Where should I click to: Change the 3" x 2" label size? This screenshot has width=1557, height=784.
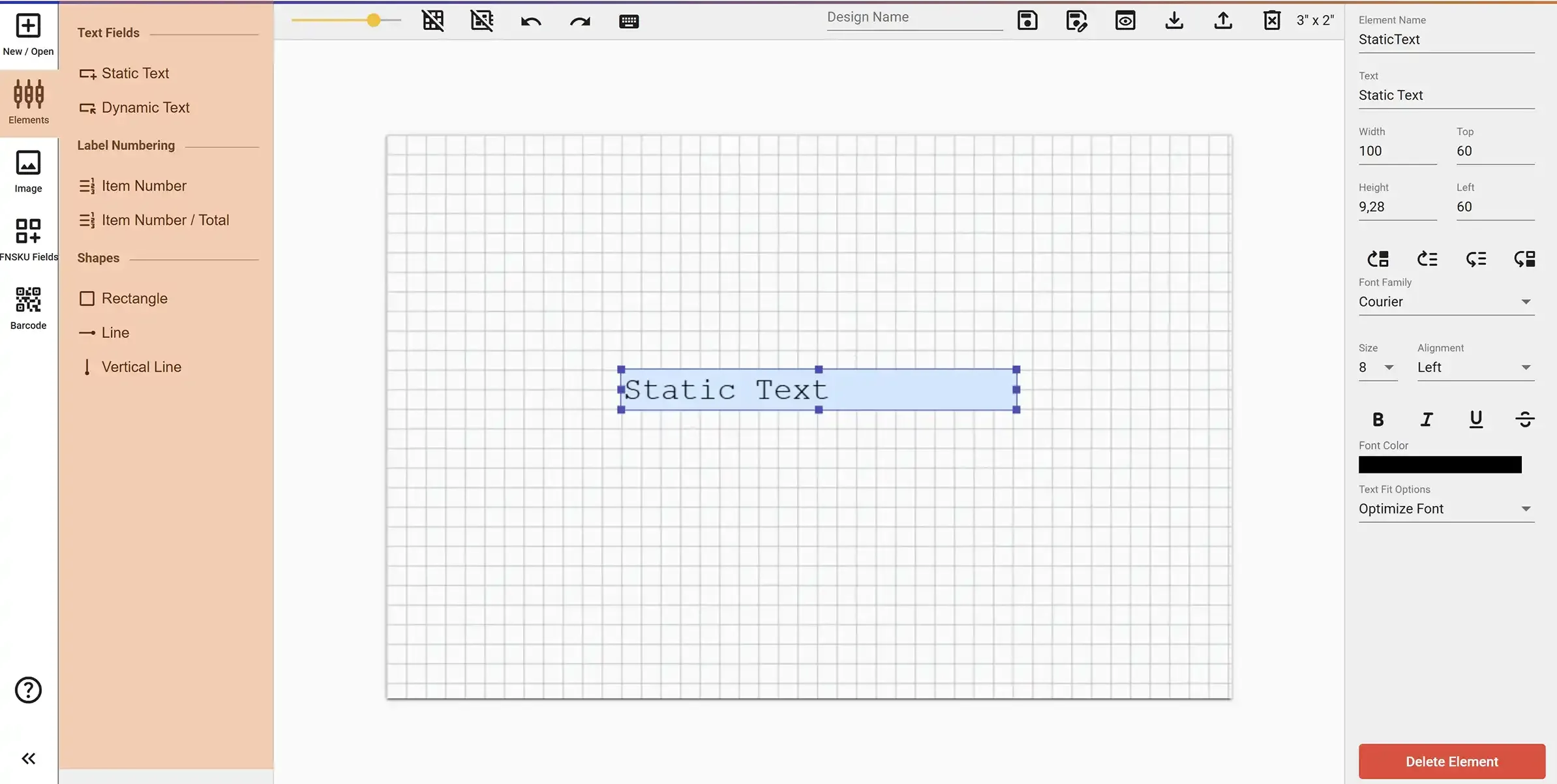click(1315, 21)
